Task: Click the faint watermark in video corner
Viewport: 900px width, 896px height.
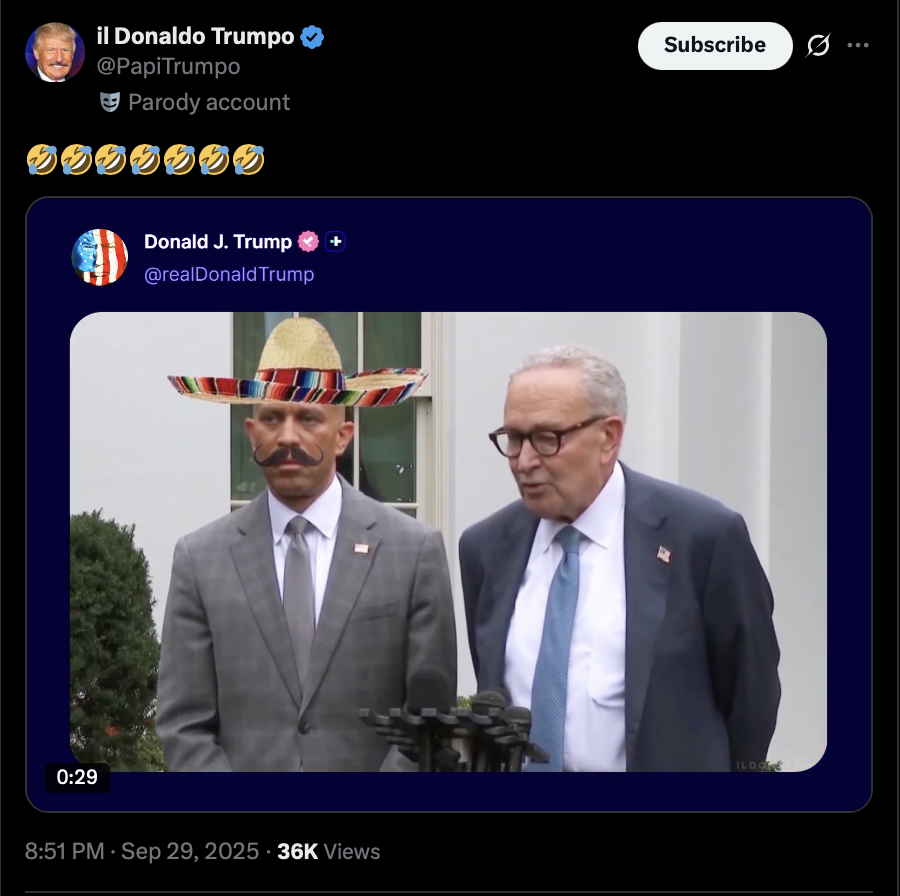Action: pos(768,765)
